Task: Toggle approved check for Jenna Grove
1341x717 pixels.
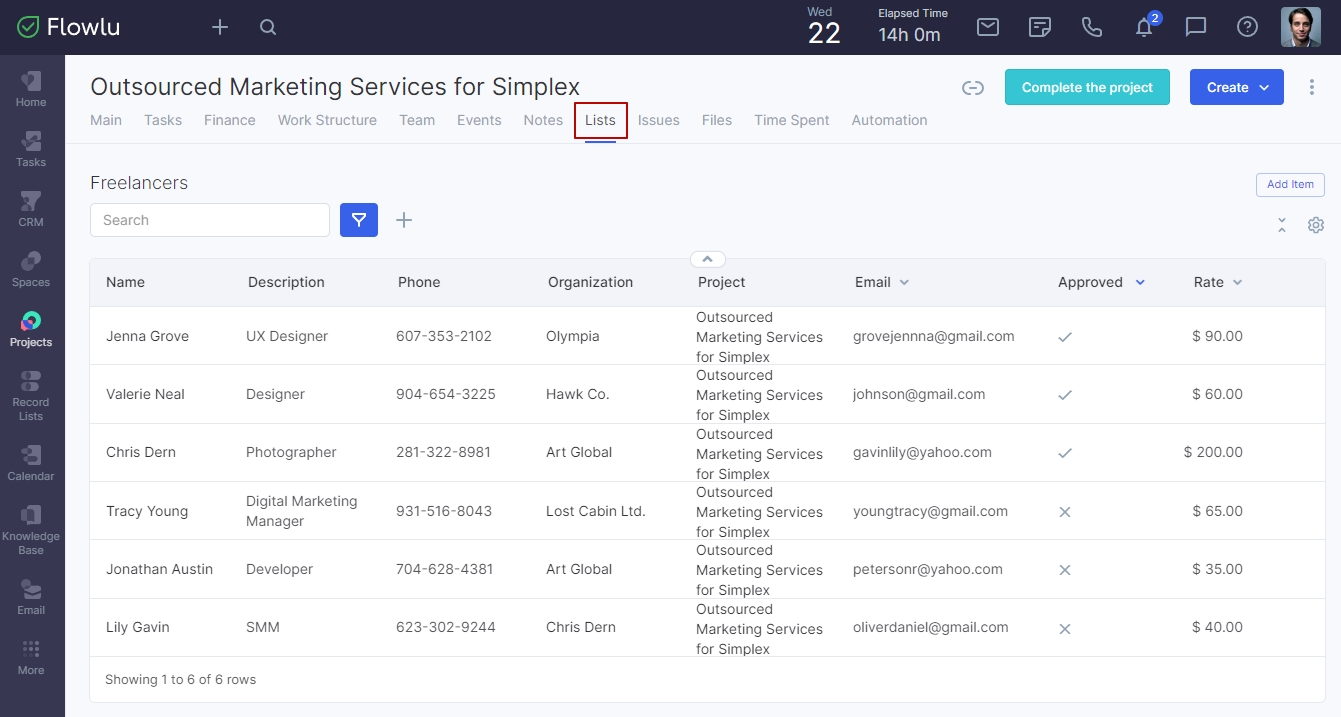Action: click(1065, 337)
